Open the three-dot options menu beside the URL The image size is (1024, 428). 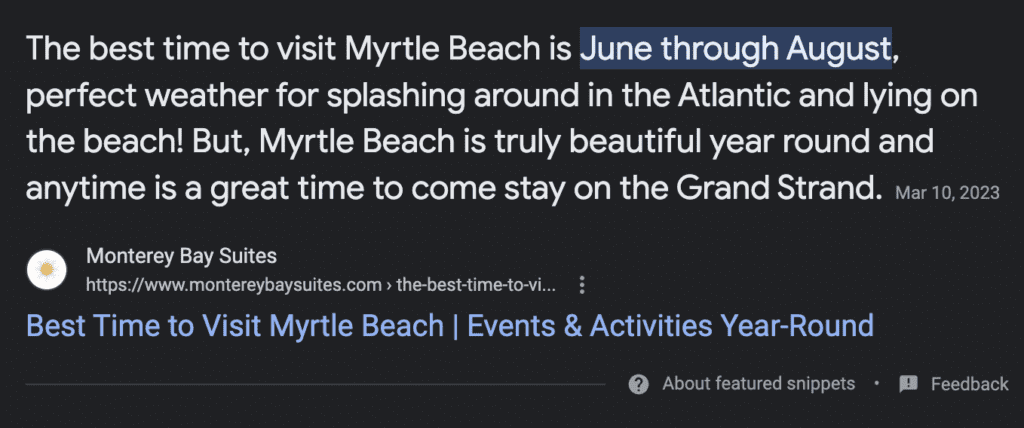582,285
